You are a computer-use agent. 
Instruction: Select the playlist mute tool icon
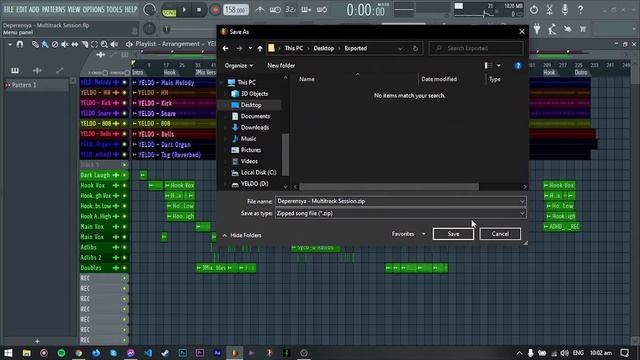64,44
